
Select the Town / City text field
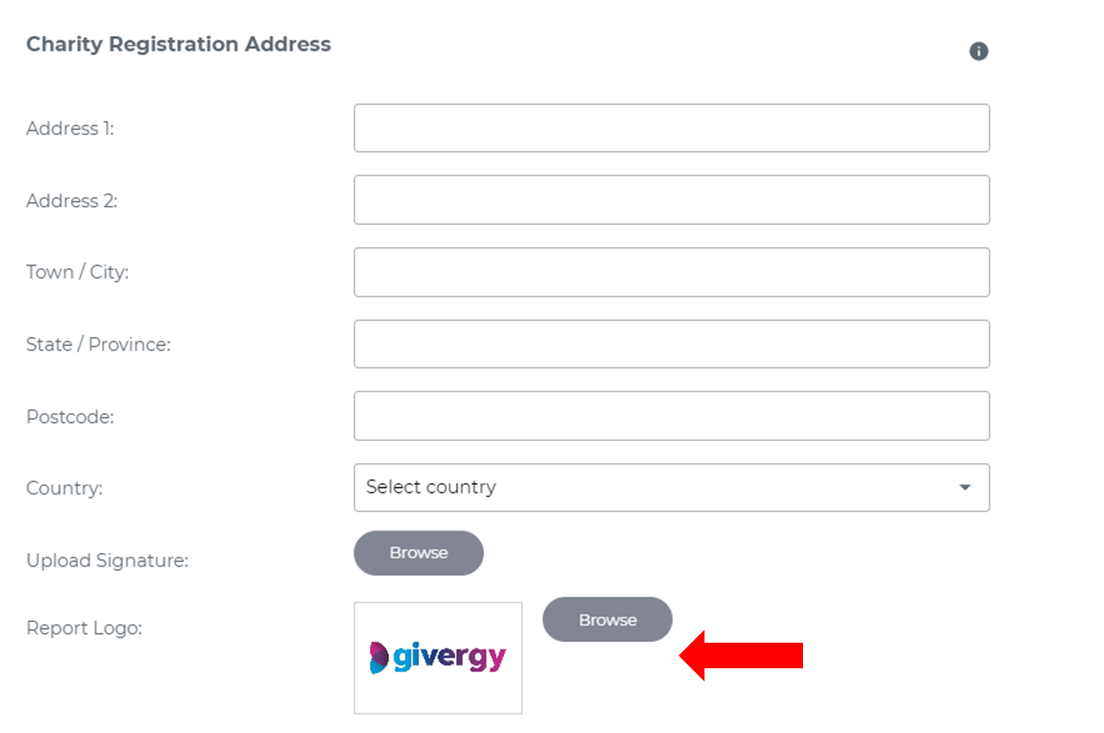tap(671, 272)
